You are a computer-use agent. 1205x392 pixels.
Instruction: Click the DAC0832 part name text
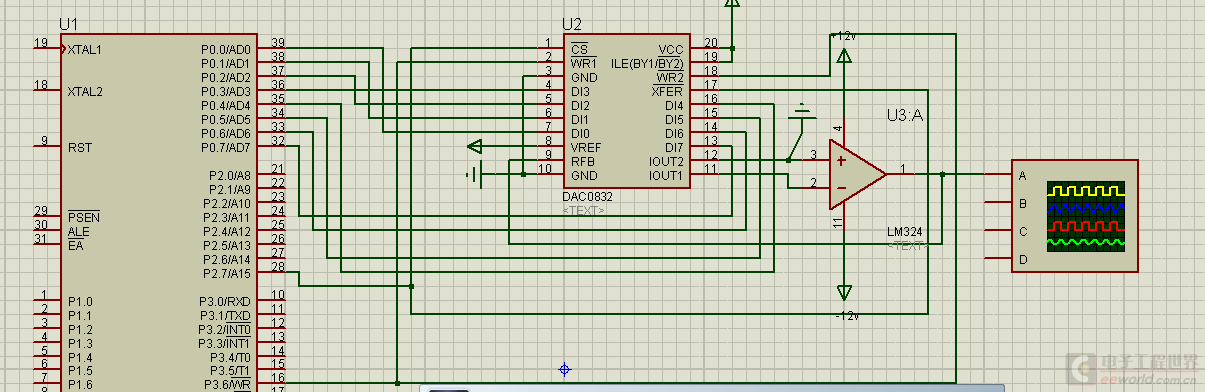(587, 197)
